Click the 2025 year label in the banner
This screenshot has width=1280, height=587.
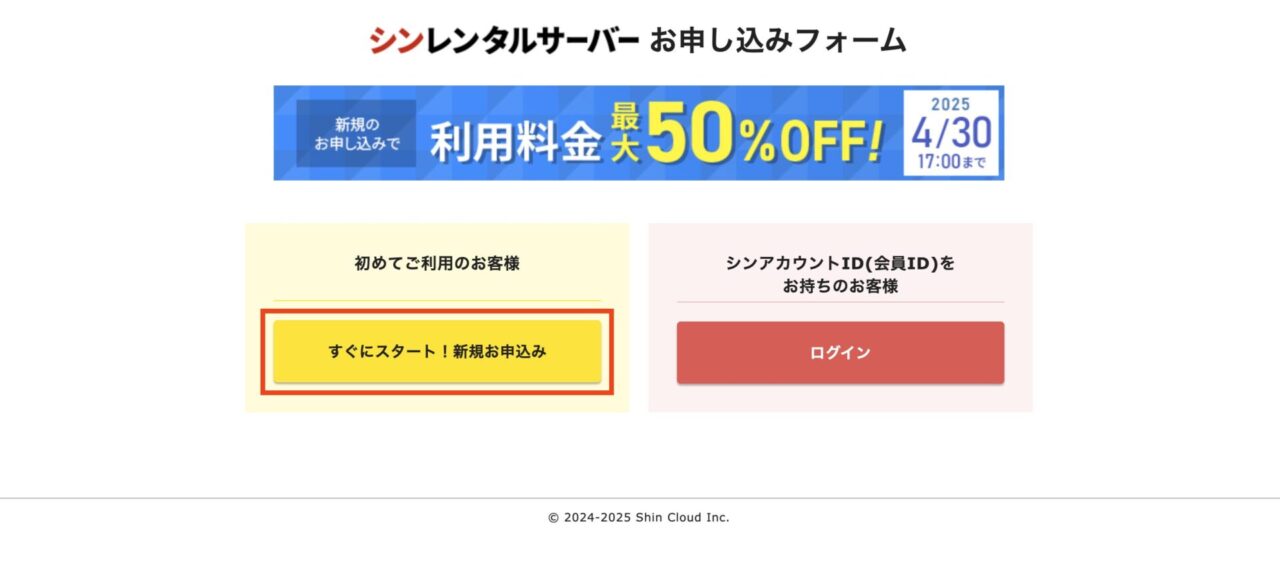click(x=951, y=103)
